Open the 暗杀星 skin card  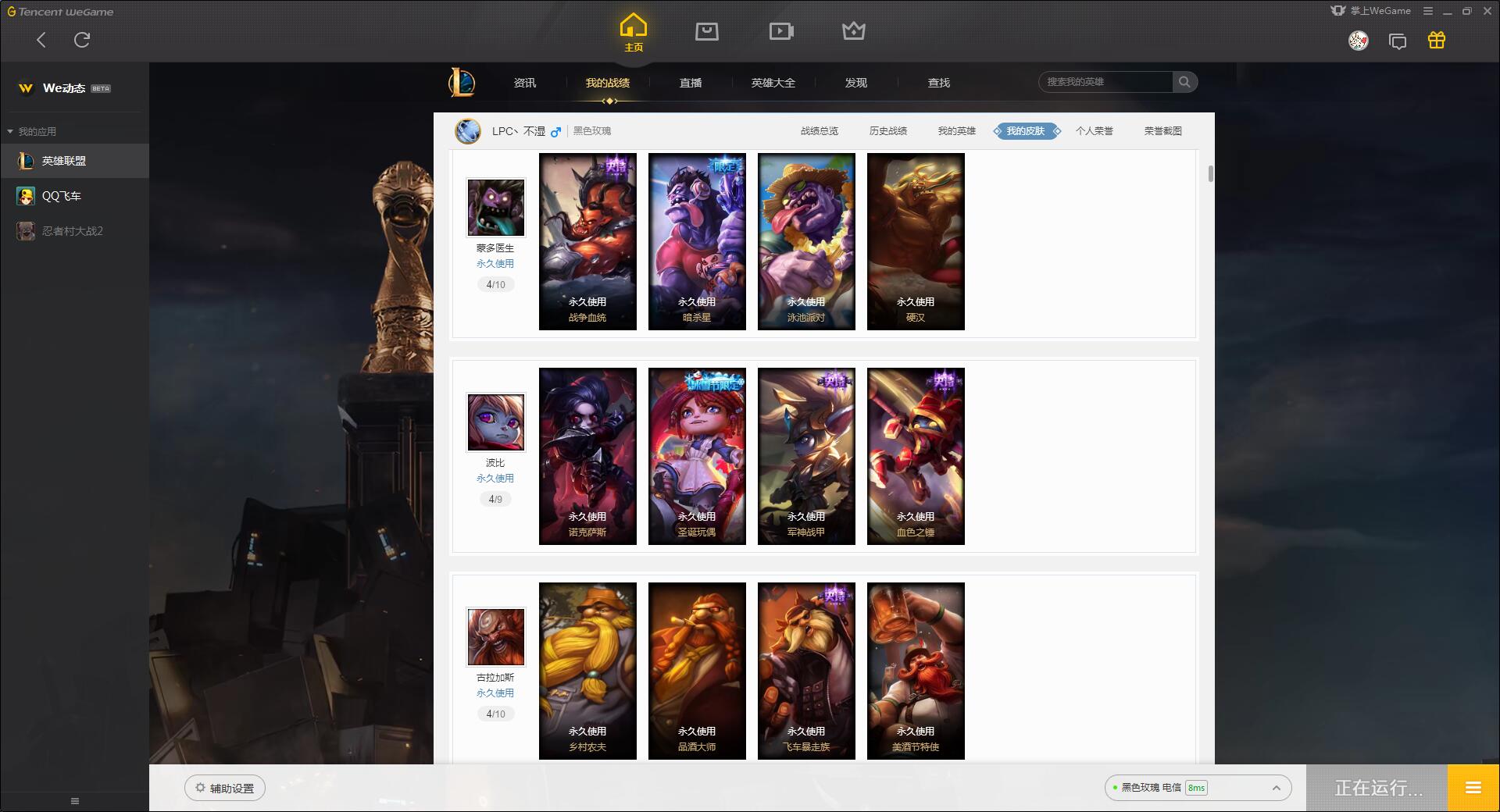pos(697,241)
